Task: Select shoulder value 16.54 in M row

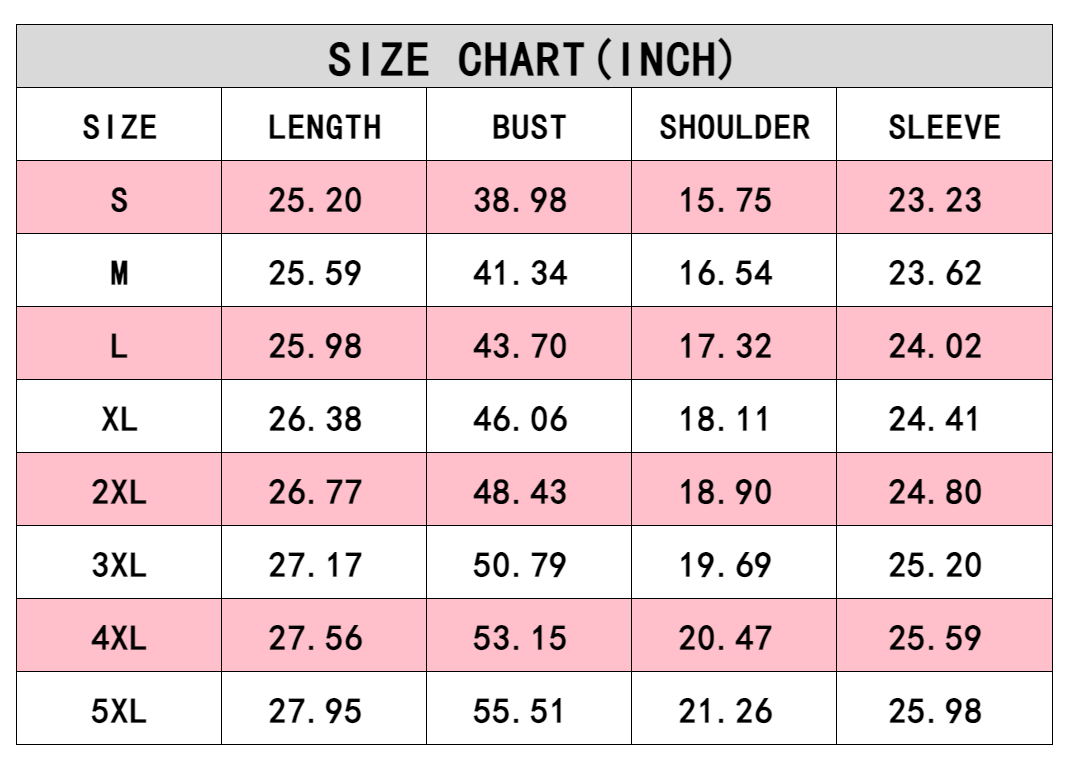Action: (726, 273)
